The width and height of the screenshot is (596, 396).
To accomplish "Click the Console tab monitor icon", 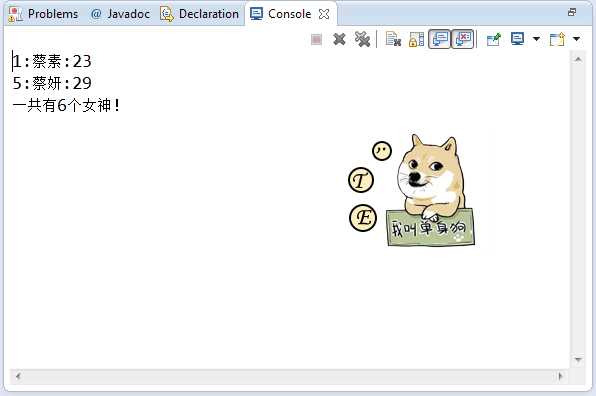I will click(x=256, y=14).
